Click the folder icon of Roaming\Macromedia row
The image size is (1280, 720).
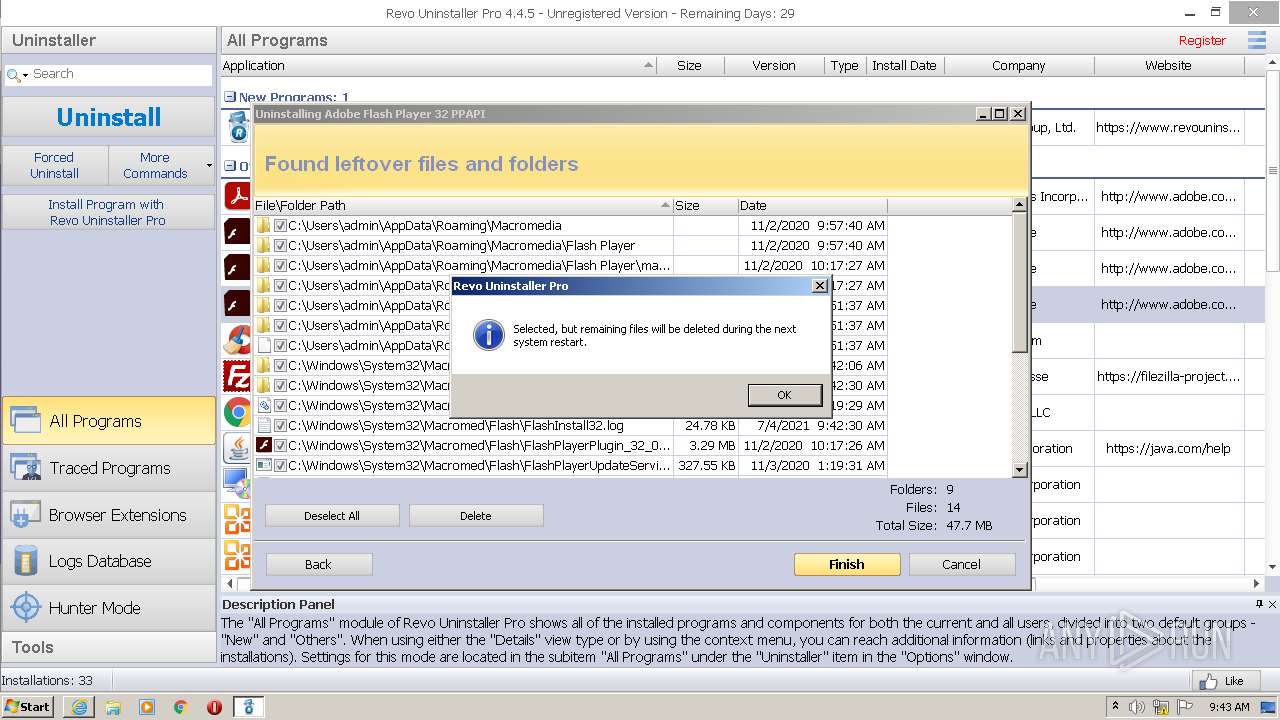(264, 226)
